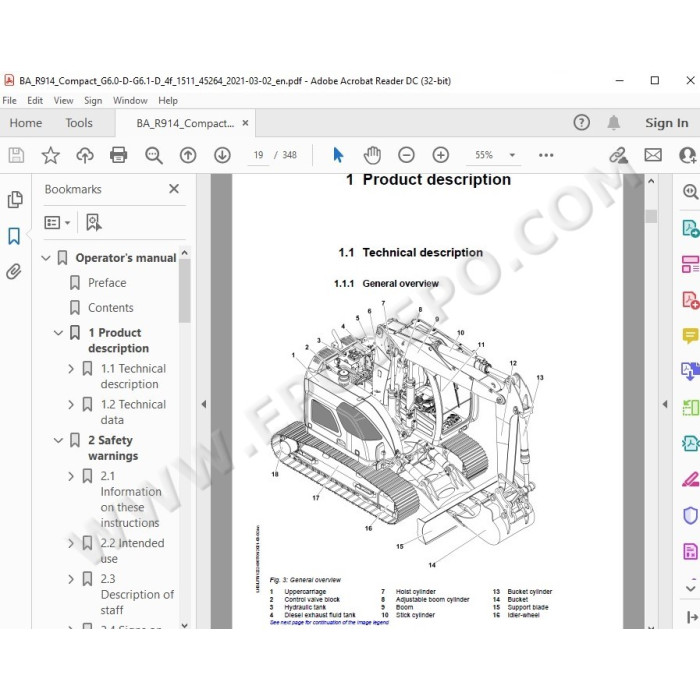Bookmark this file with the star icon
700x700 pixels.
click(50, 155)
